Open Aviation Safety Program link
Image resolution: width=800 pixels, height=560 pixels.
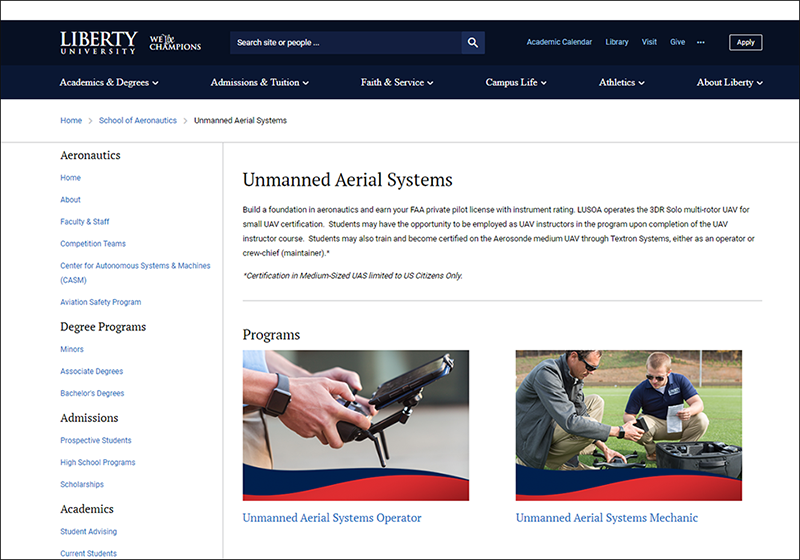coord(101,302)
